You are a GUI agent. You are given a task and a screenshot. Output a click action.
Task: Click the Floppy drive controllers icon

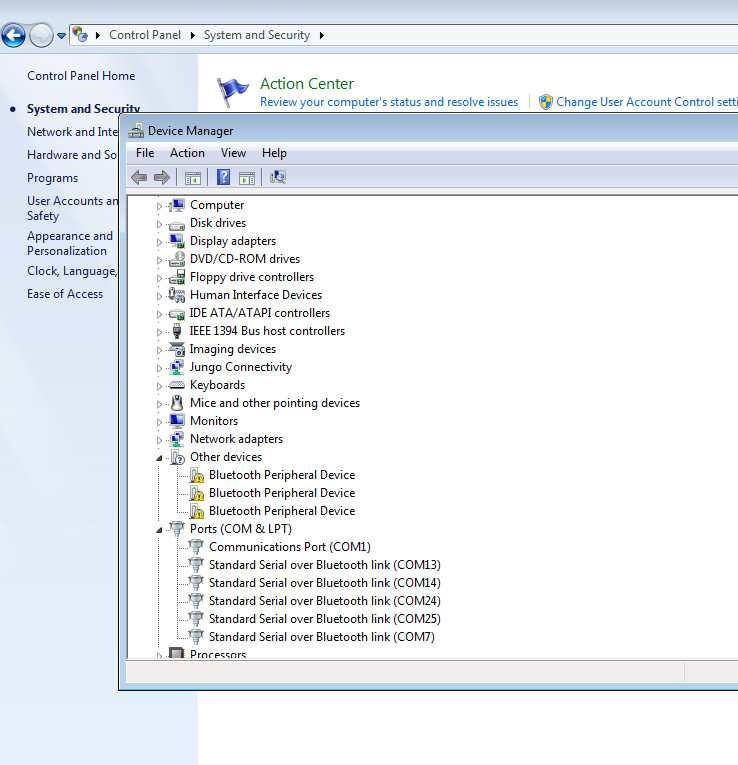coord(177,277)
